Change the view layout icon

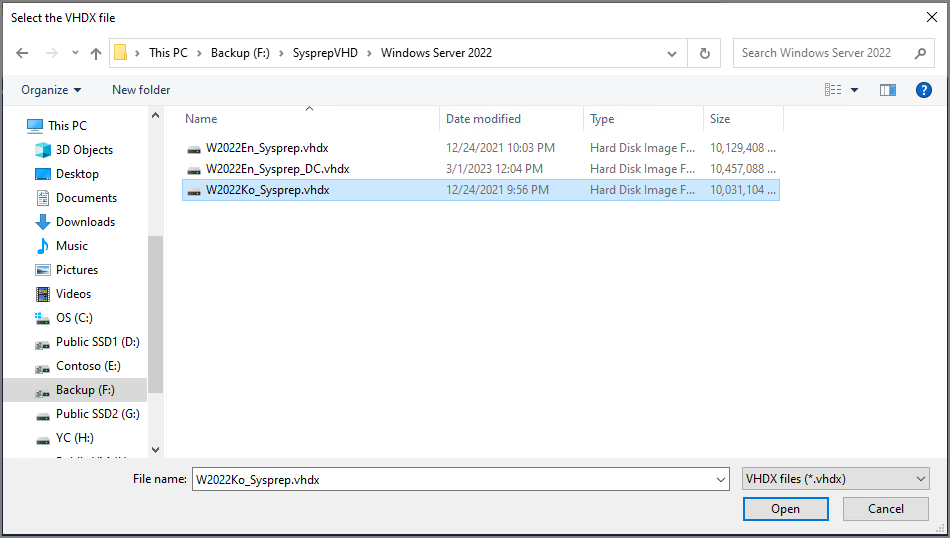tap(833, 90)
